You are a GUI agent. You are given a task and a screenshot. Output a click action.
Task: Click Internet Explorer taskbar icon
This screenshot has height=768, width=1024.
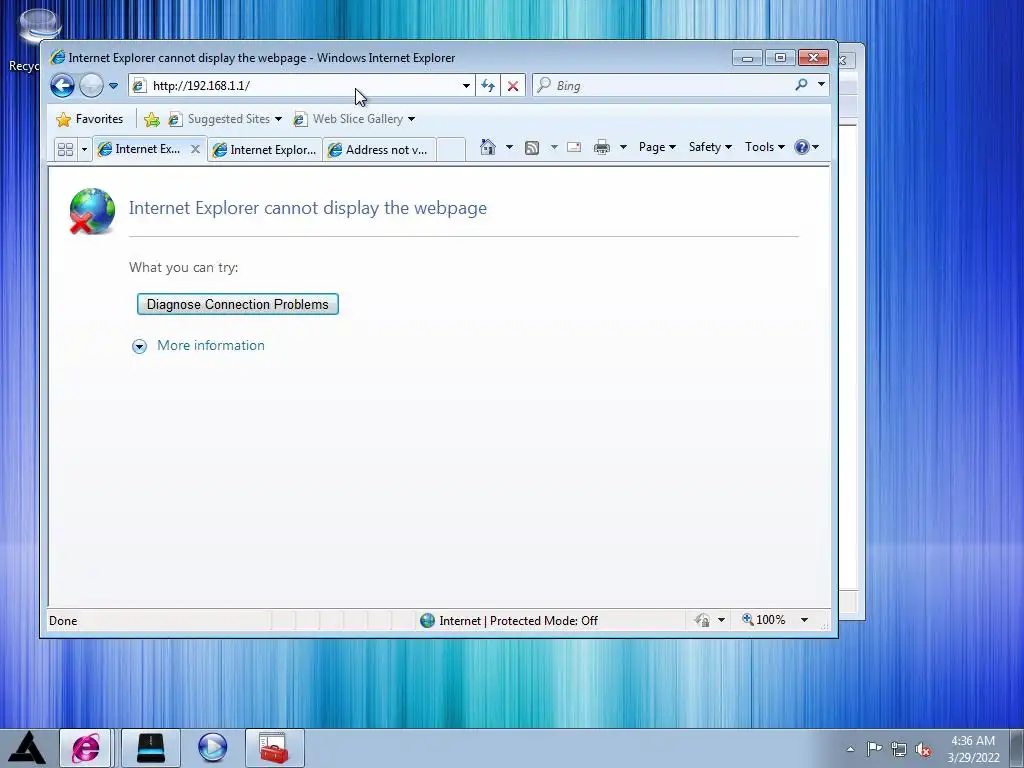(86, 748)
